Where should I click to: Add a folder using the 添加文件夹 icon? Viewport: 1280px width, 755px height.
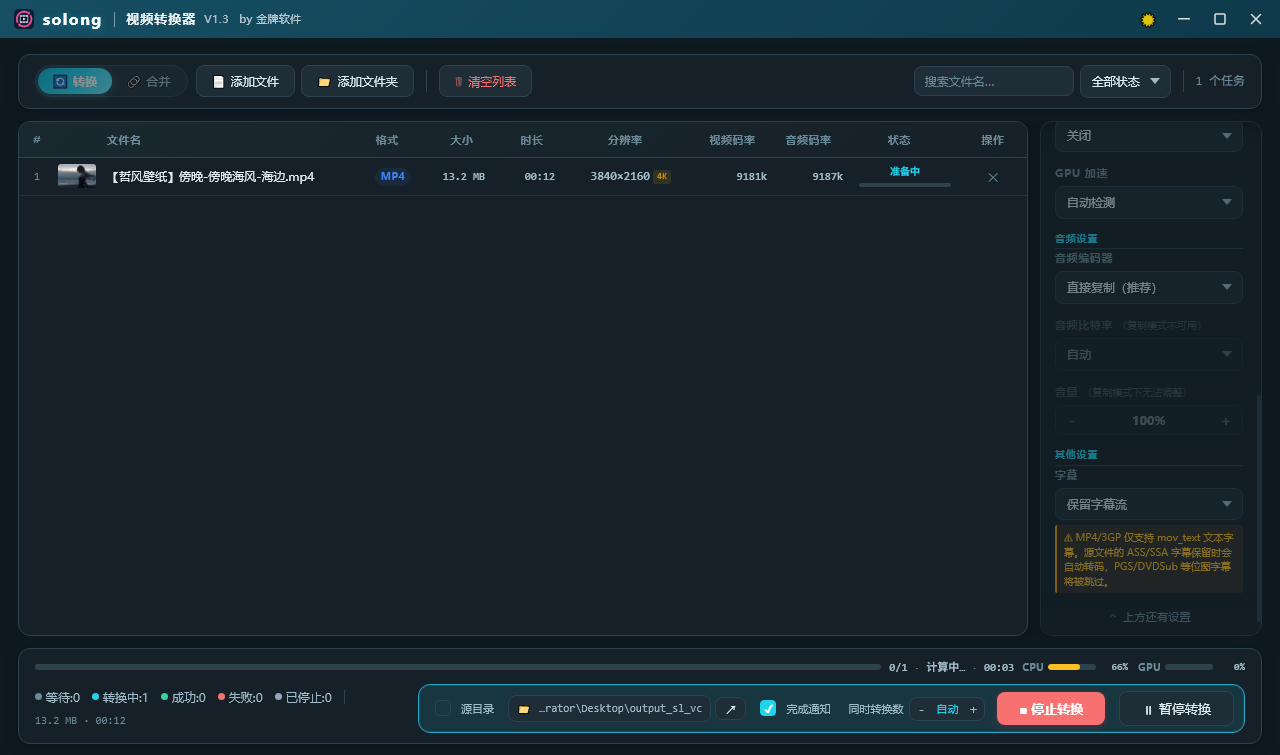325,81
